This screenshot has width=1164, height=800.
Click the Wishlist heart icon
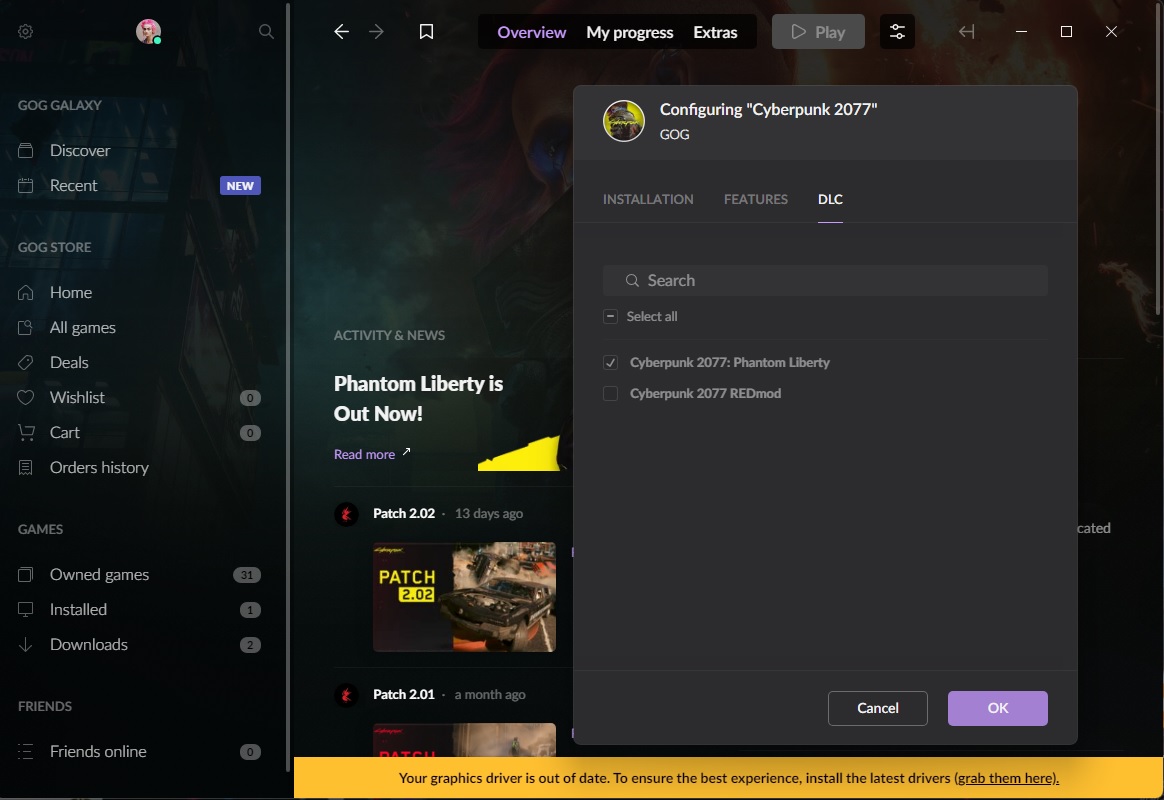[25, 397]
